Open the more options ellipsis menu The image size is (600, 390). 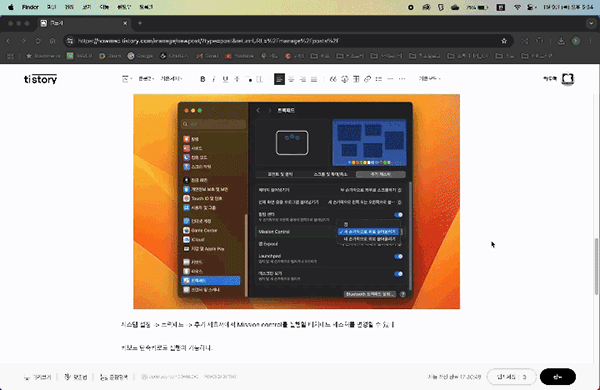(402, 79)
